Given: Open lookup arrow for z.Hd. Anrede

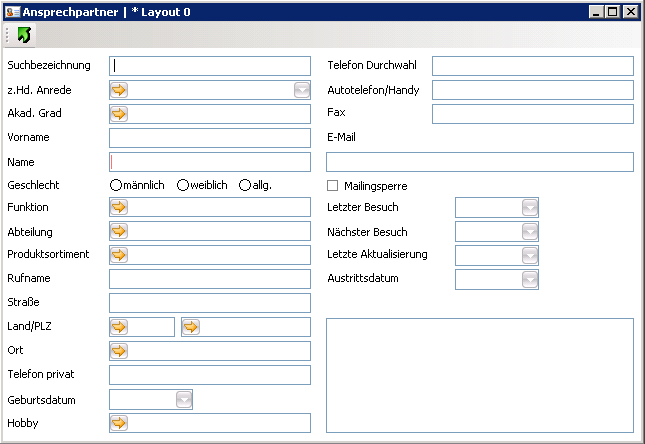Looking at the screenshot, I should point(119,90).
